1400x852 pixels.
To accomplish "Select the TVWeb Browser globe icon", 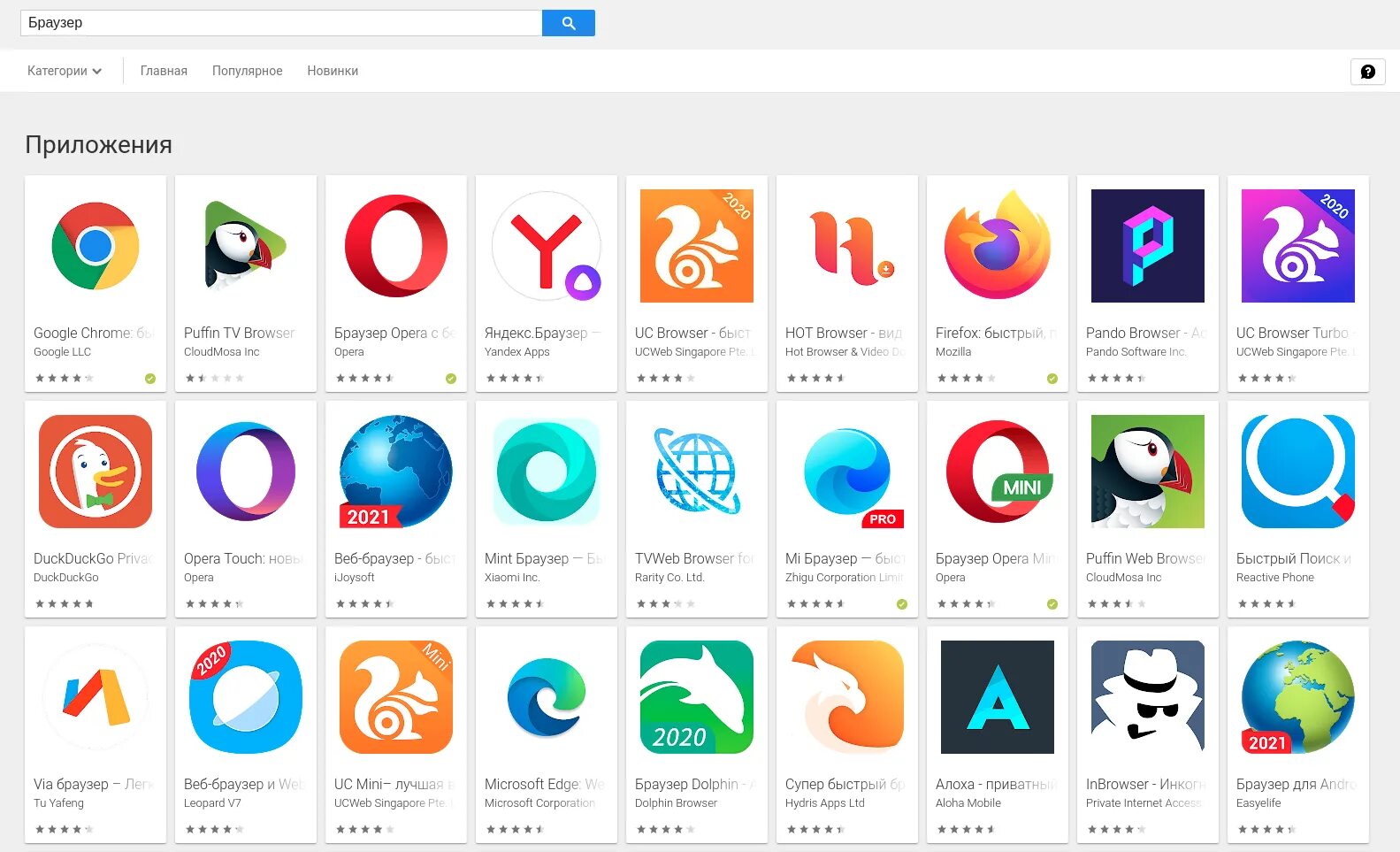I will pyautogui.click(x=697, y=472).
